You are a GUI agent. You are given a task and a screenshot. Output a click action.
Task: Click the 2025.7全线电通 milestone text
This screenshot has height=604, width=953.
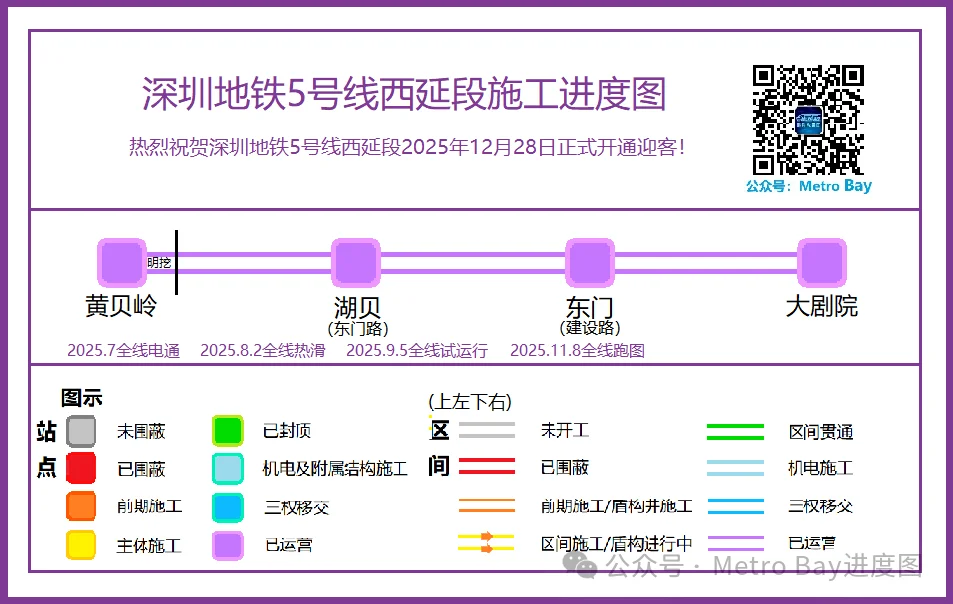[x=124, y=350]
